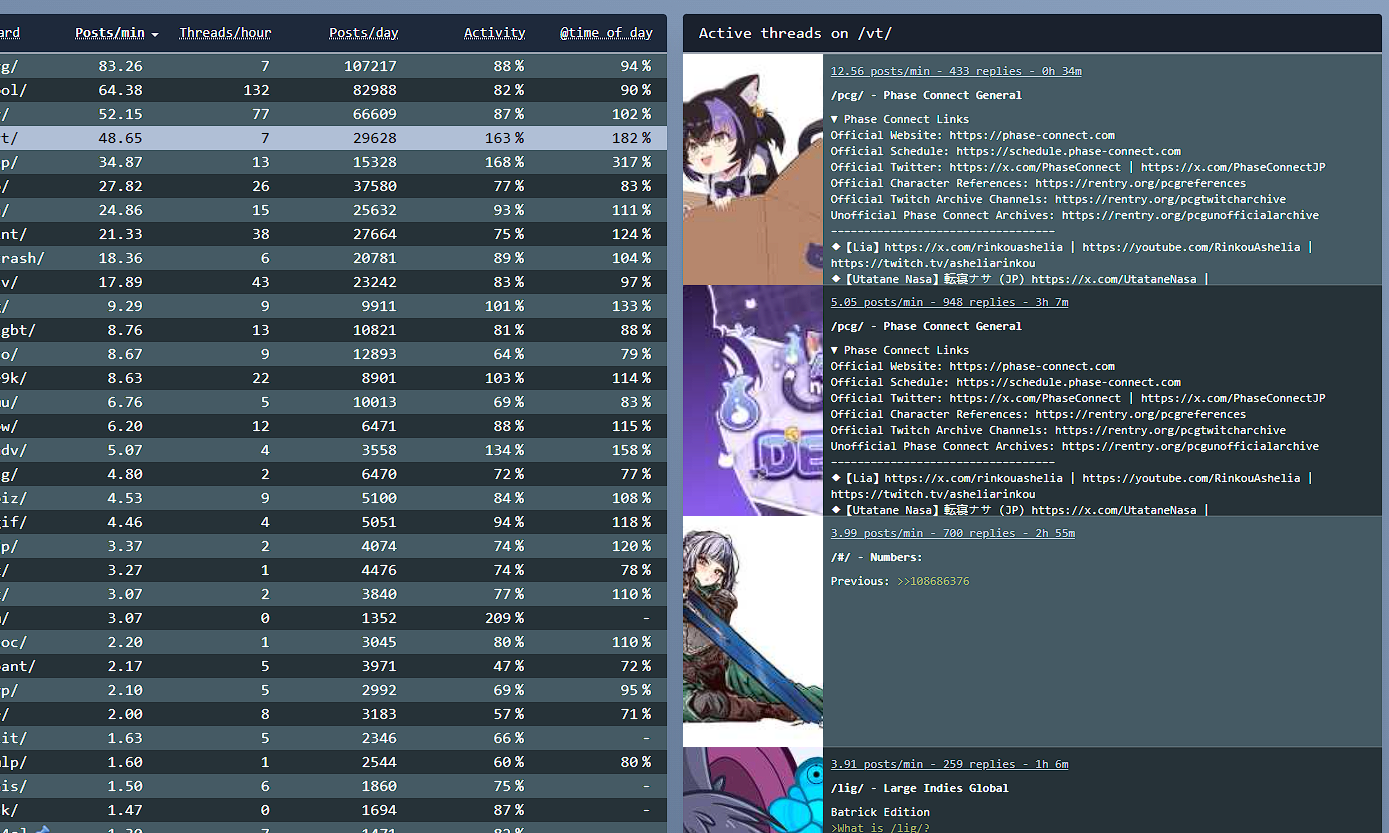
Task: Click the 23242 posts/day cell
Action: click(x=374, y=282)
